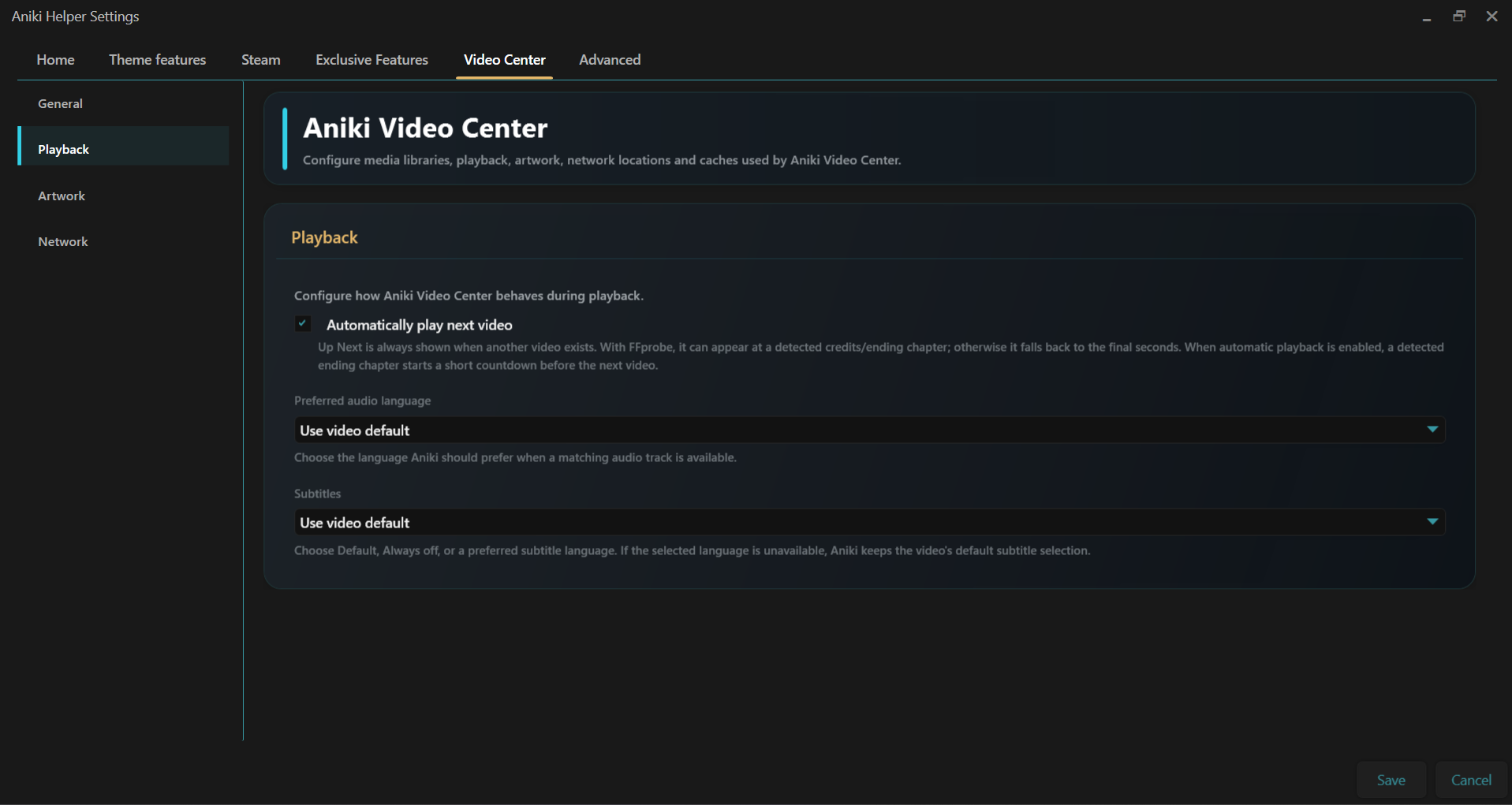
Task: Click the 'Aniki Video Center' heading
Action: (x=425, y=128)
